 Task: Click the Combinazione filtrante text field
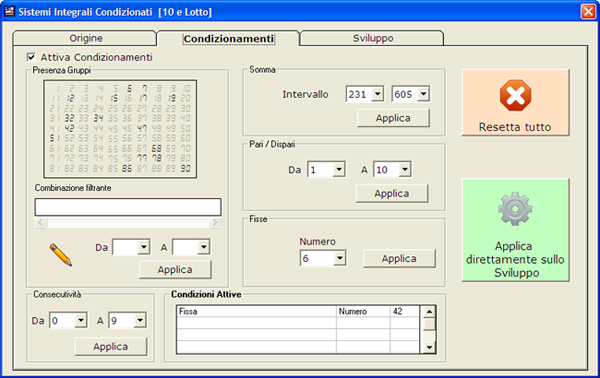[x=128, y=207]
